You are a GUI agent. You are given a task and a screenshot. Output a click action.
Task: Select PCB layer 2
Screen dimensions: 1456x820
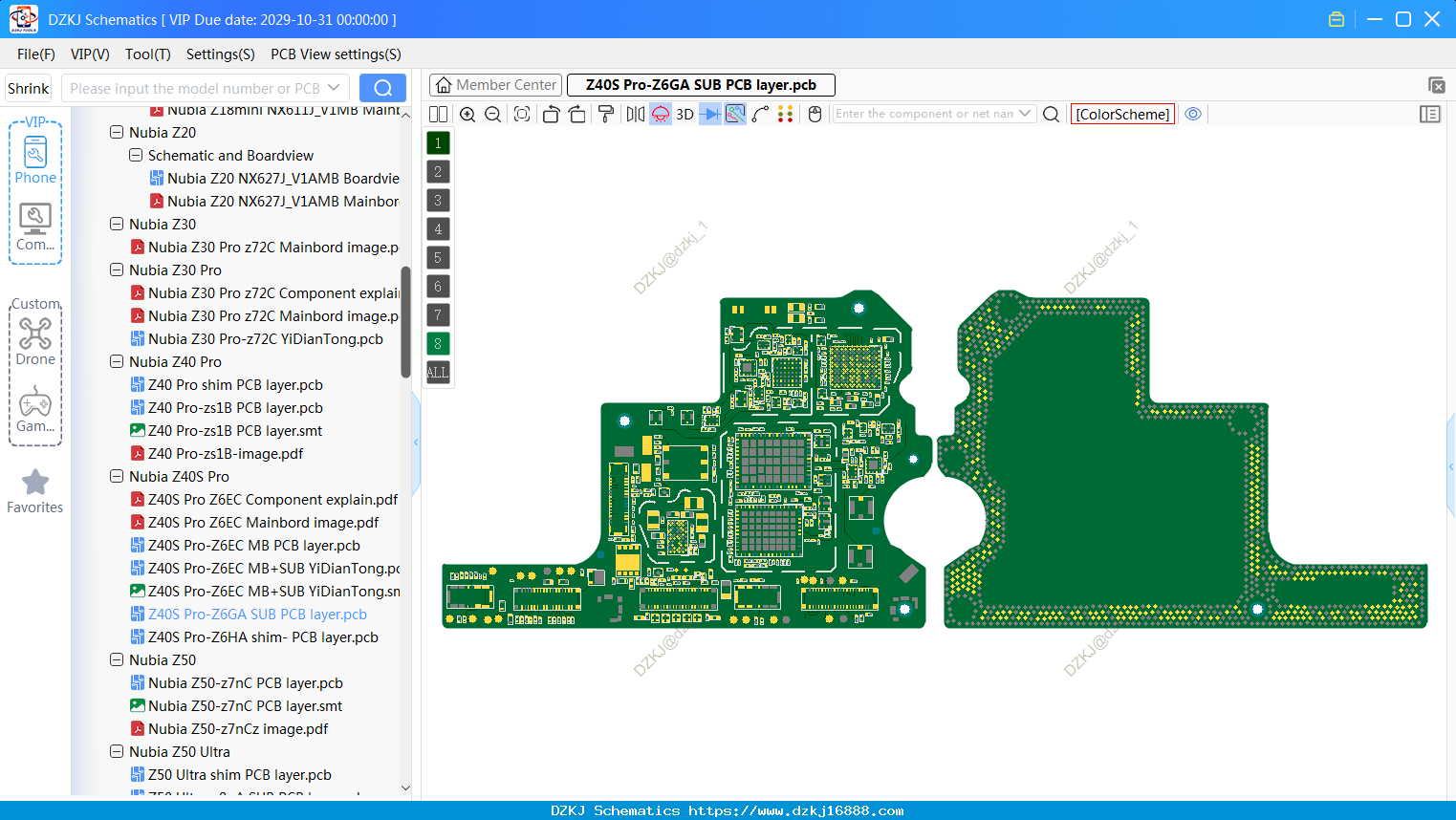438,172
